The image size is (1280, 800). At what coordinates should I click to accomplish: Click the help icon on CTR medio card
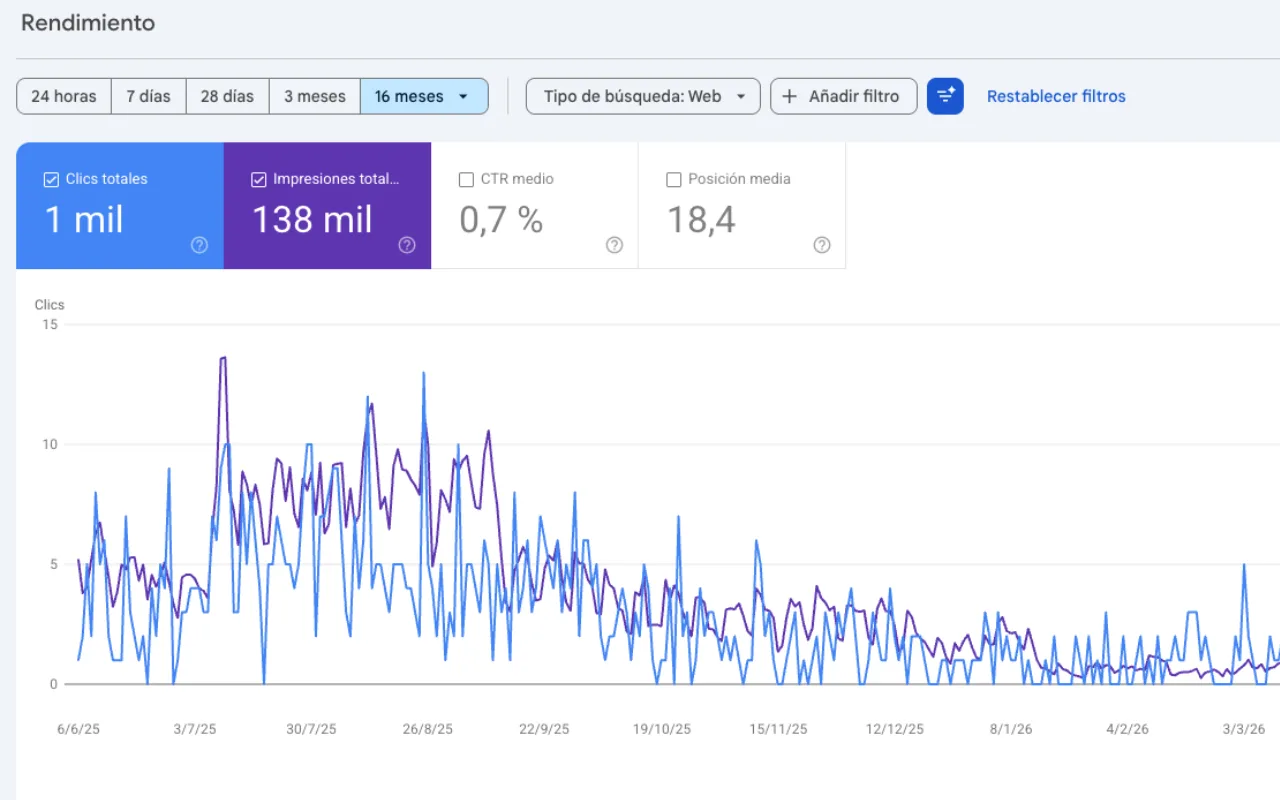pyautogui.click(x=614, y=245)
